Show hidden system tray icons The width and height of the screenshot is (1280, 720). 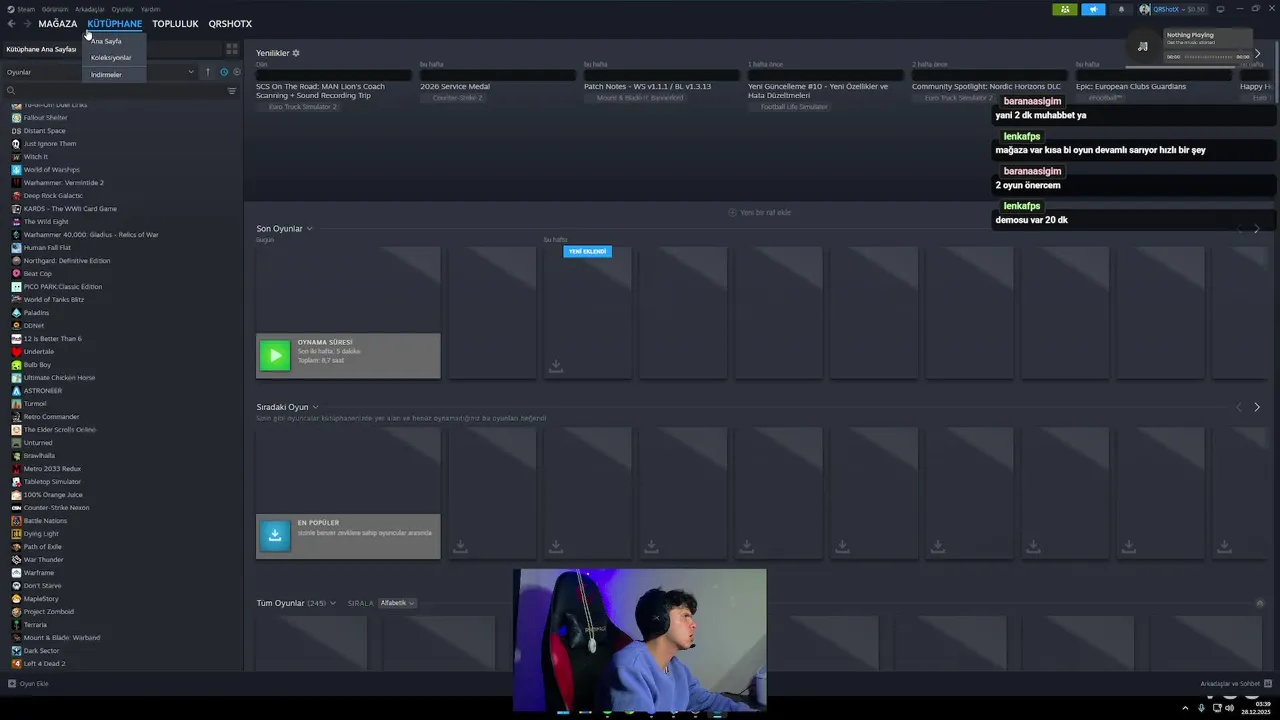click(1186, 708)
